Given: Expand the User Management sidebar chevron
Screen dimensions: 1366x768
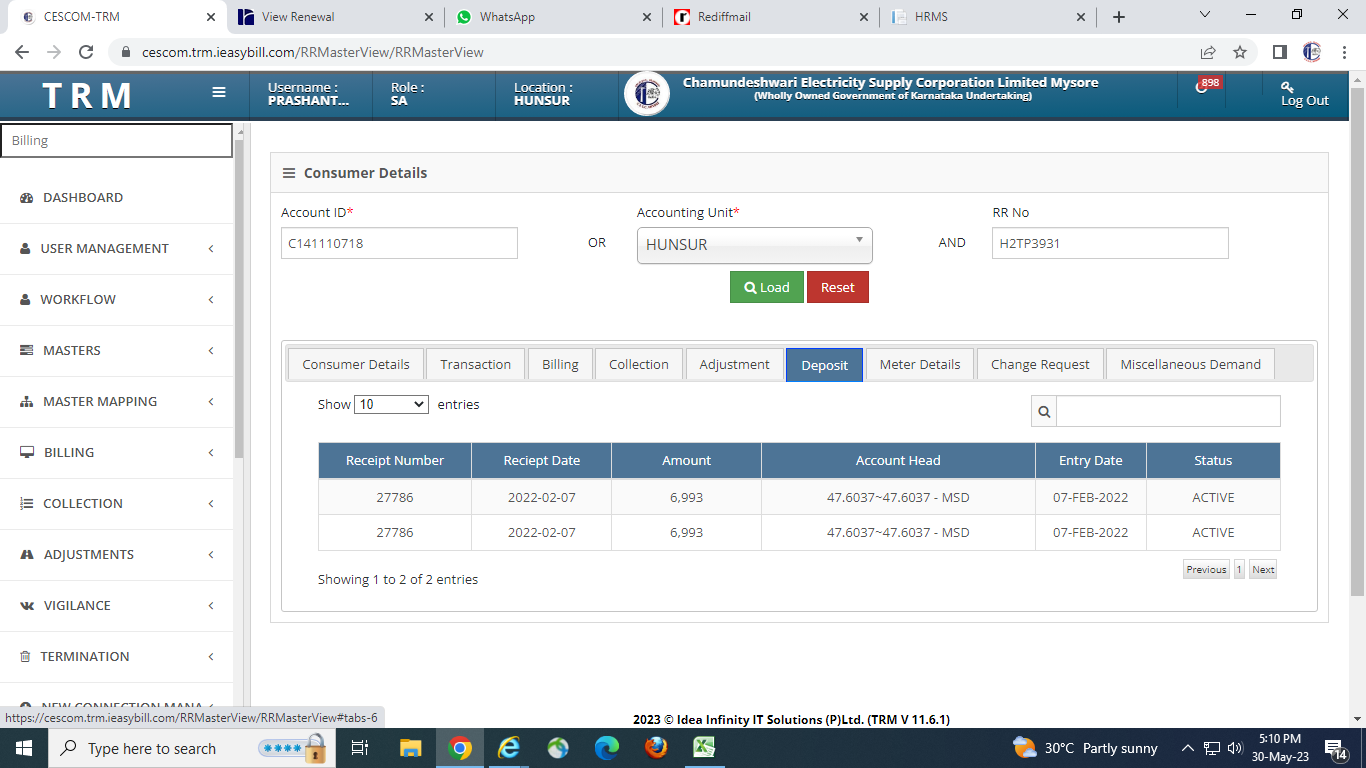Looking at the screenshot, I should point(211,249).
